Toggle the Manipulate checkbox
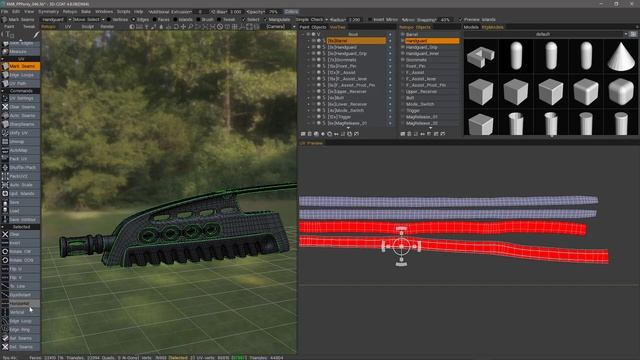 pyautogui.click(x=277, y=20)
